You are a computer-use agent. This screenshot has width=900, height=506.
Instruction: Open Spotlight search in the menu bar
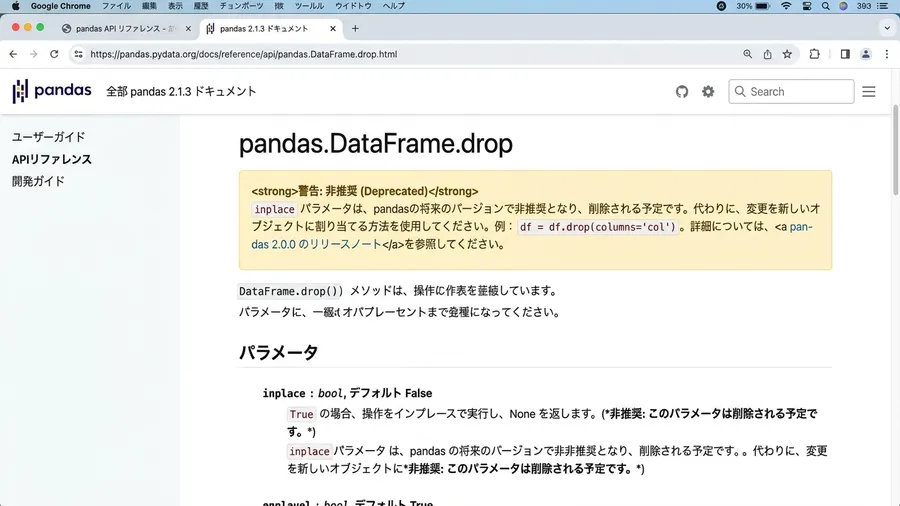point(825,6)
